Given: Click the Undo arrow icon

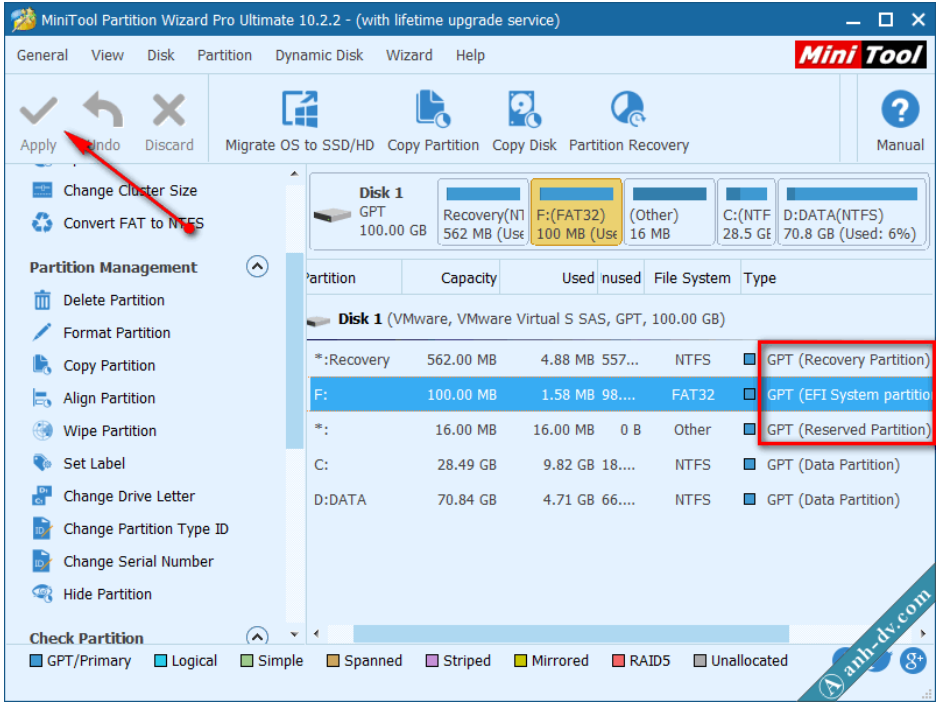Looking at the screenshot, I should (103, 109).
